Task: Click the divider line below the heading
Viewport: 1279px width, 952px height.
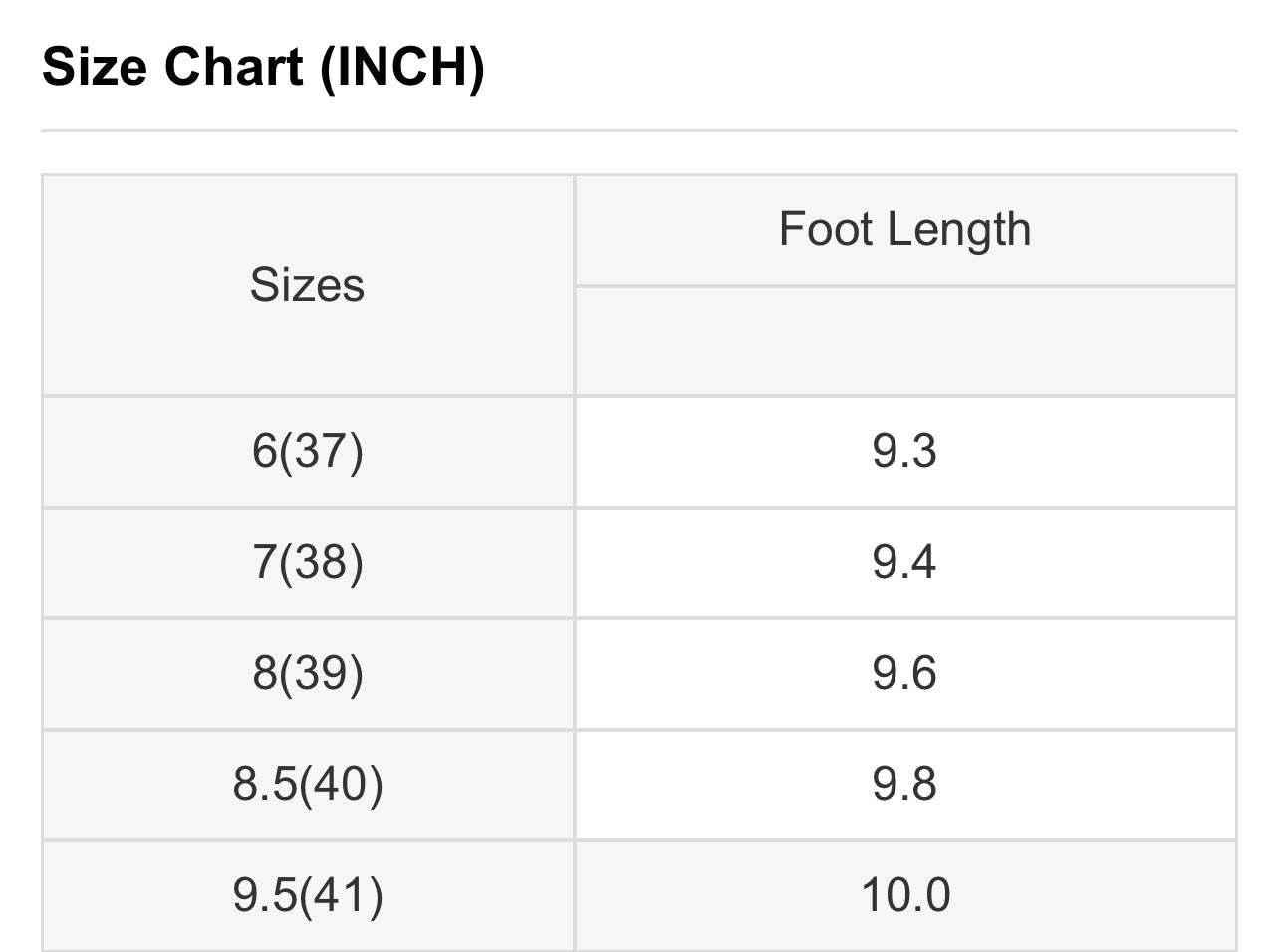Action: point(639,130)
